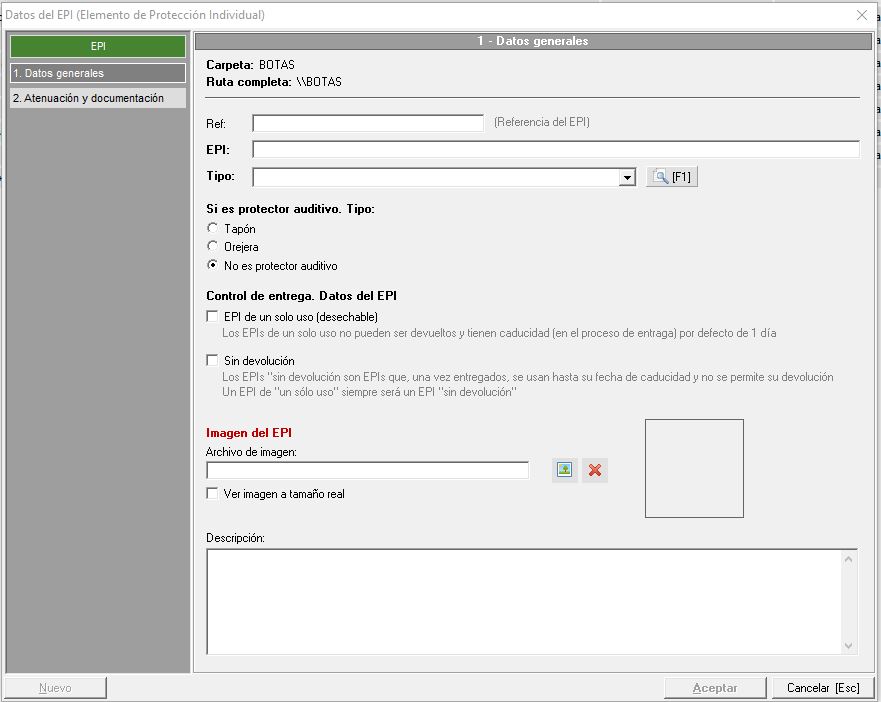This screenshot has height=702, width=881.
Task: Select the Tapón radio button
Action: pos(212,229)
